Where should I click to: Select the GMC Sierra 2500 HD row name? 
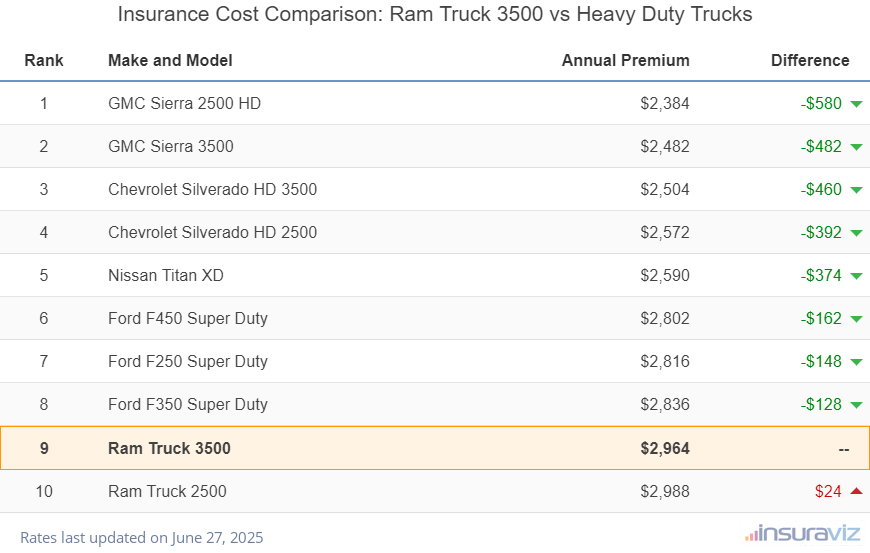(x=184, y=103)
